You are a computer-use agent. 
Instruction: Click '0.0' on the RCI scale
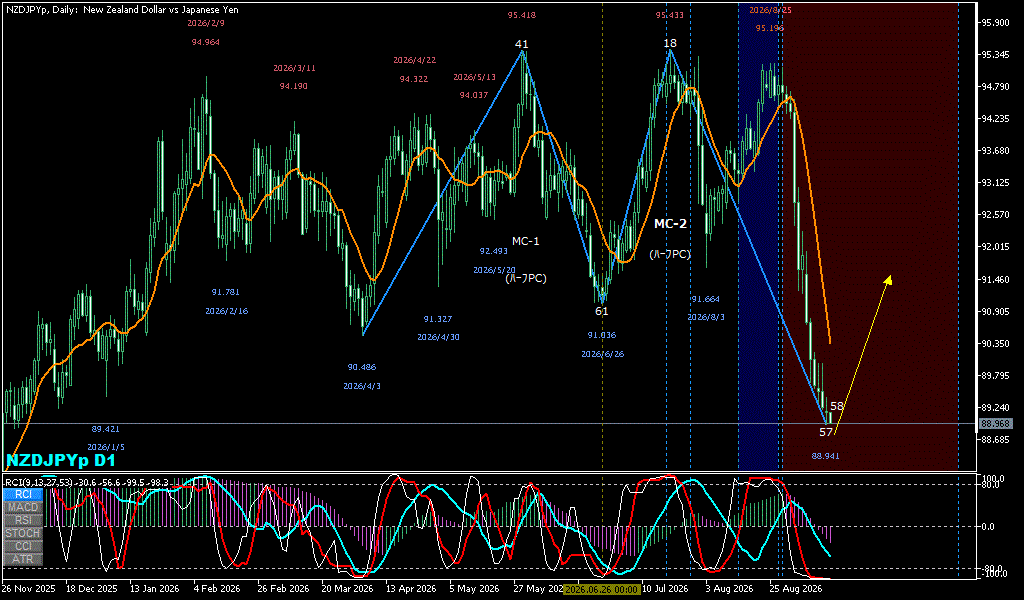pyautogui.click(x=989, y=526)
